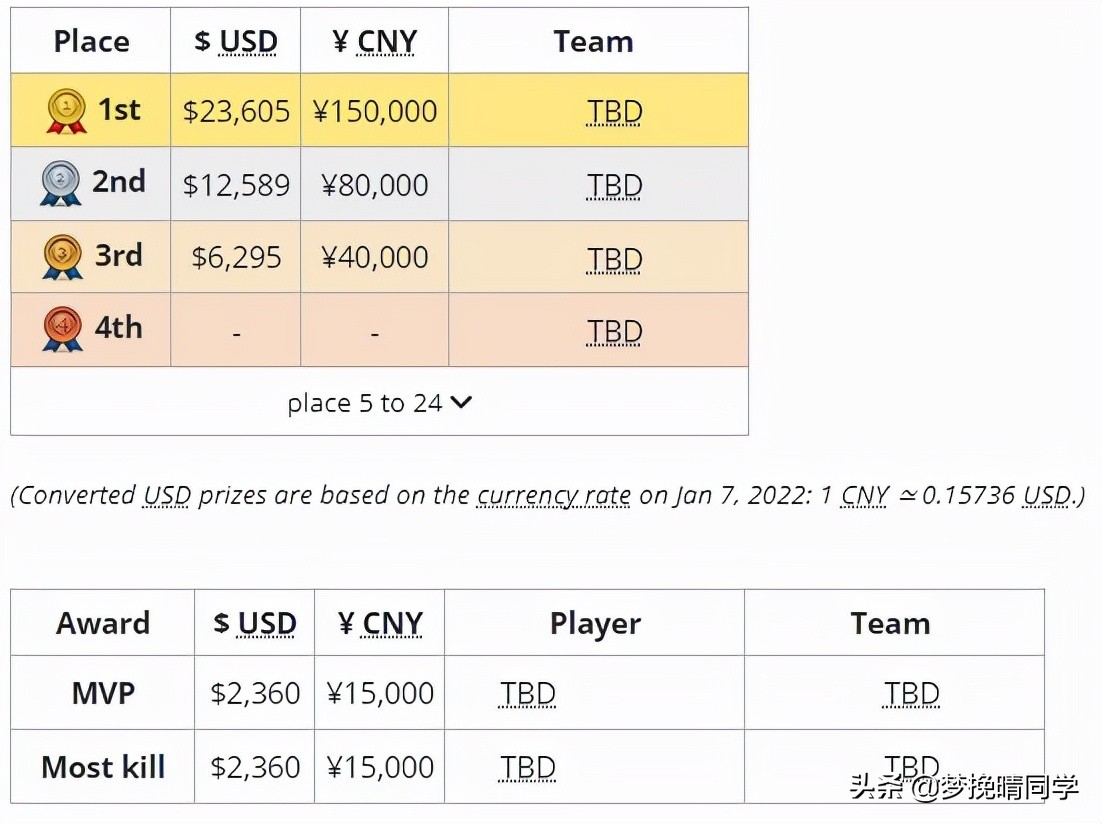Click the bronze 4th place medal icon
Viewport: 1102px width, 824px height.
coord(62,329)
